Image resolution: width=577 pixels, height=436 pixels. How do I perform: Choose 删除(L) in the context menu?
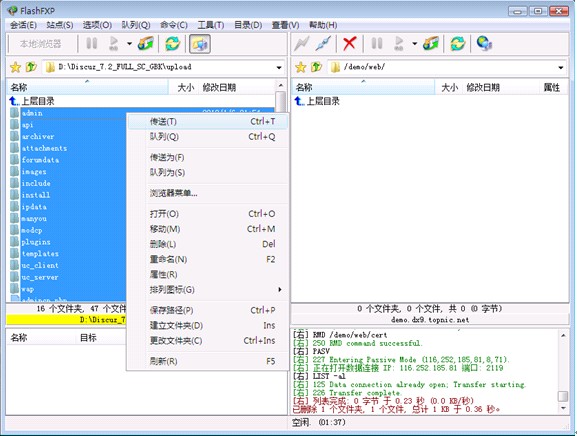(208, 244)
